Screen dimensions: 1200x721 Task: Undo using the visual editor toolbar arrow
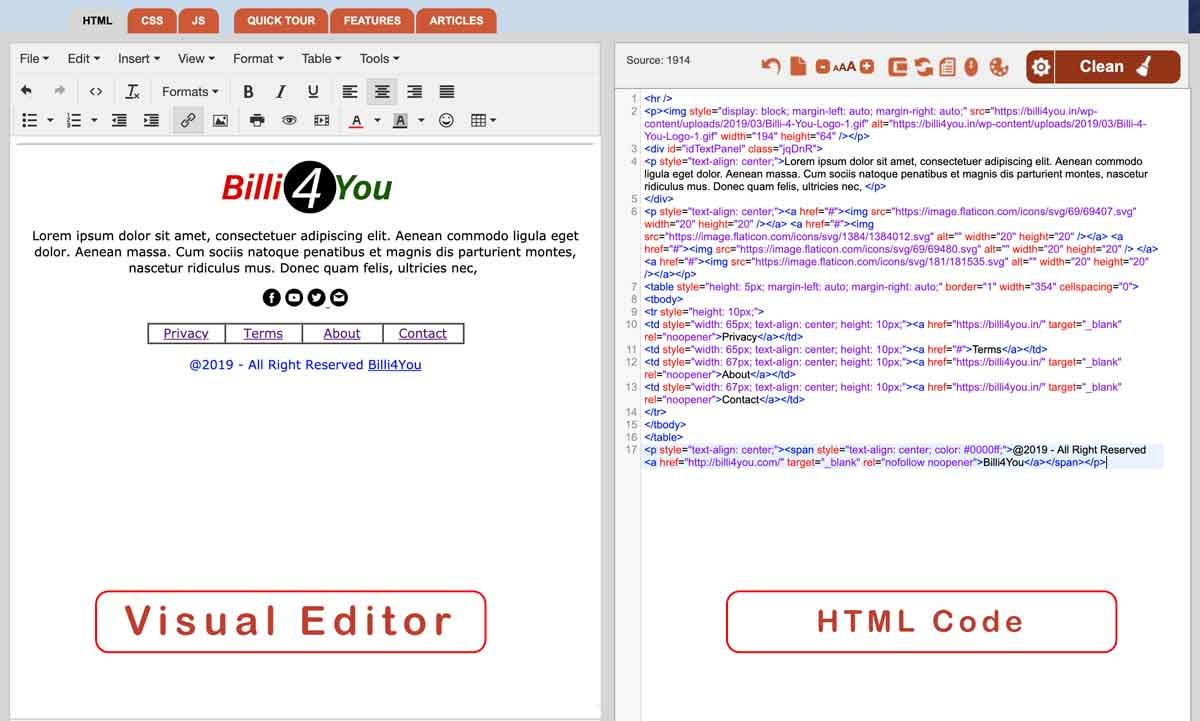click(x=27, y=91)
